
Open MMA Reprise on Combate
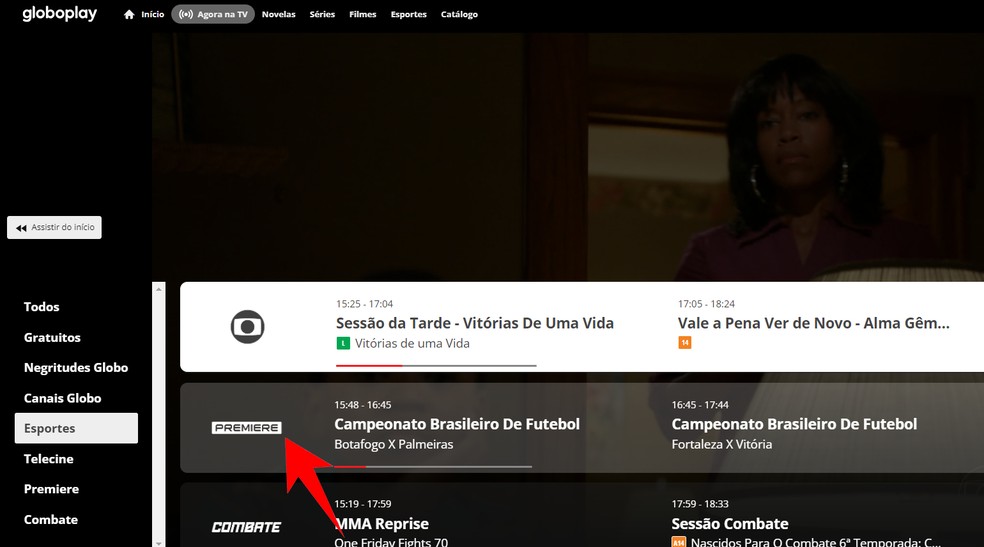tap(382, 524)
